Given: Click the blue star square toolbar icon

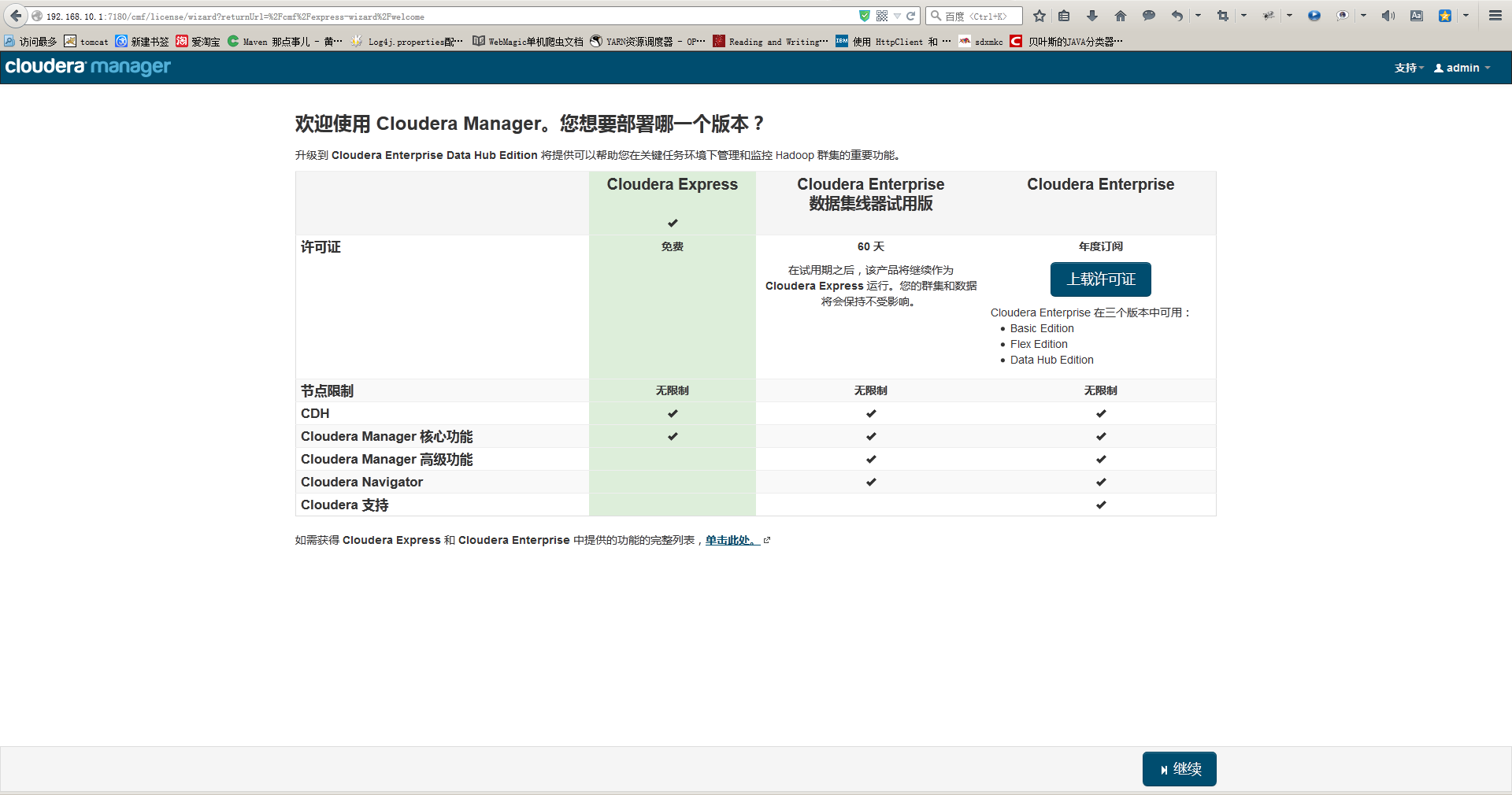Looking at the screenshot, I should [x=1445, y=16].
